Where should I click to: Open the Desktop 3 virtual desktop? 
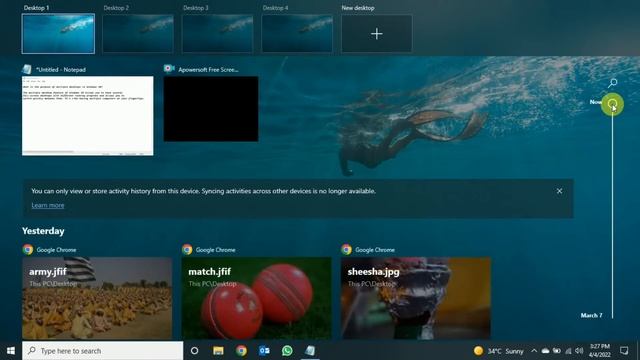(218, 33)
